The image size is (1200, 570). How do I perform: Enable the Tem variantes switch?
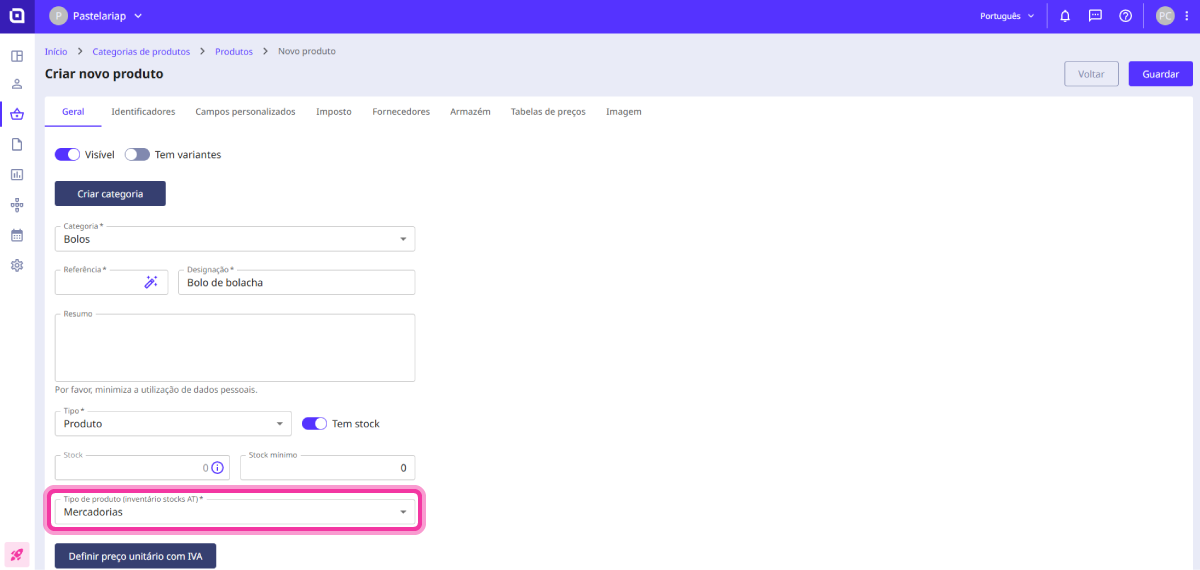tap(137, 155)
